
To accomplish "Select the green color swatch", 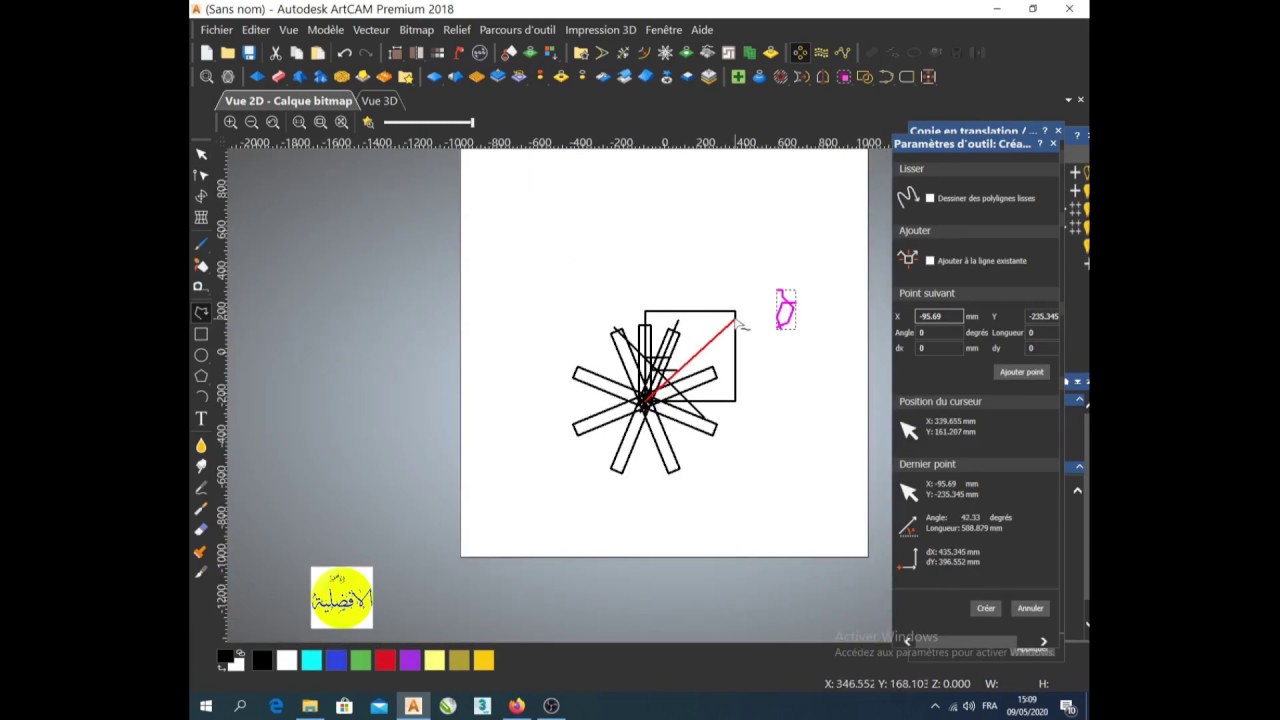I will [x=360, y=660].
